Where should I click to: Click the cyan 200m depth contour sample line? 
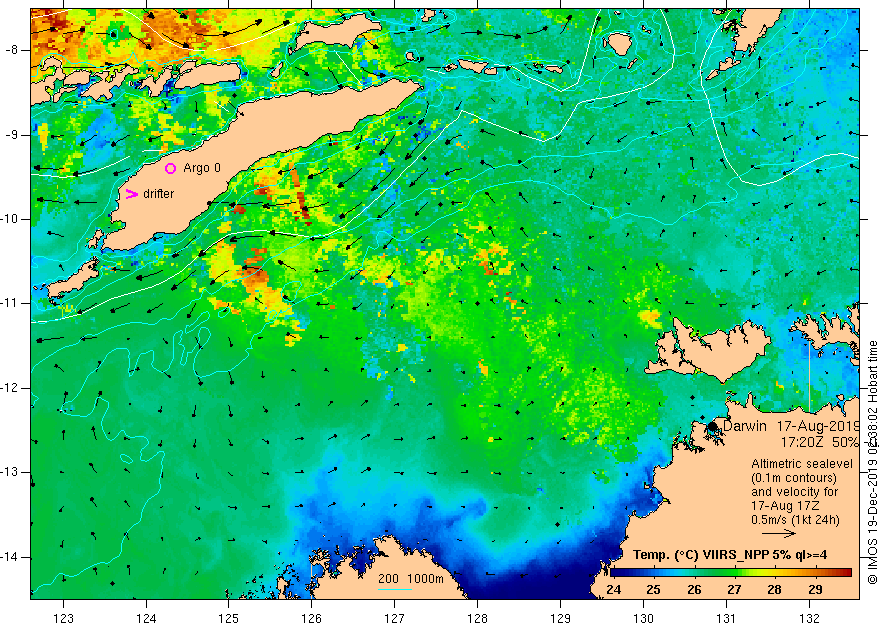click(x=395, y=590)
